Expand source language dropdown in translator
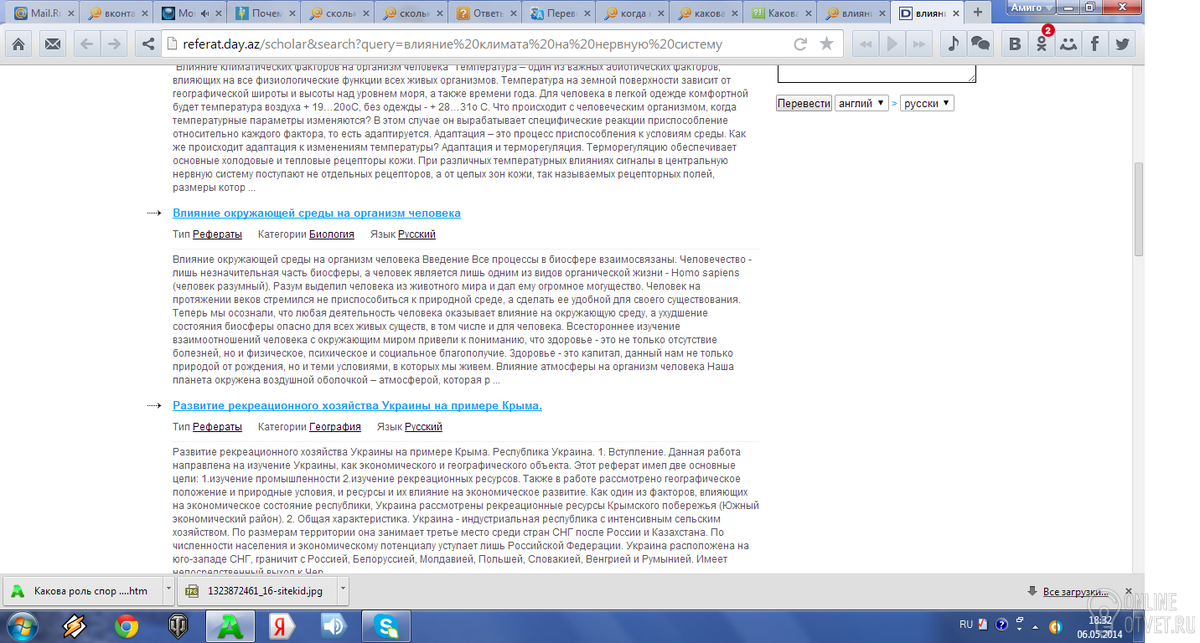The image size is (1200, 643). [x=862, y=103]
